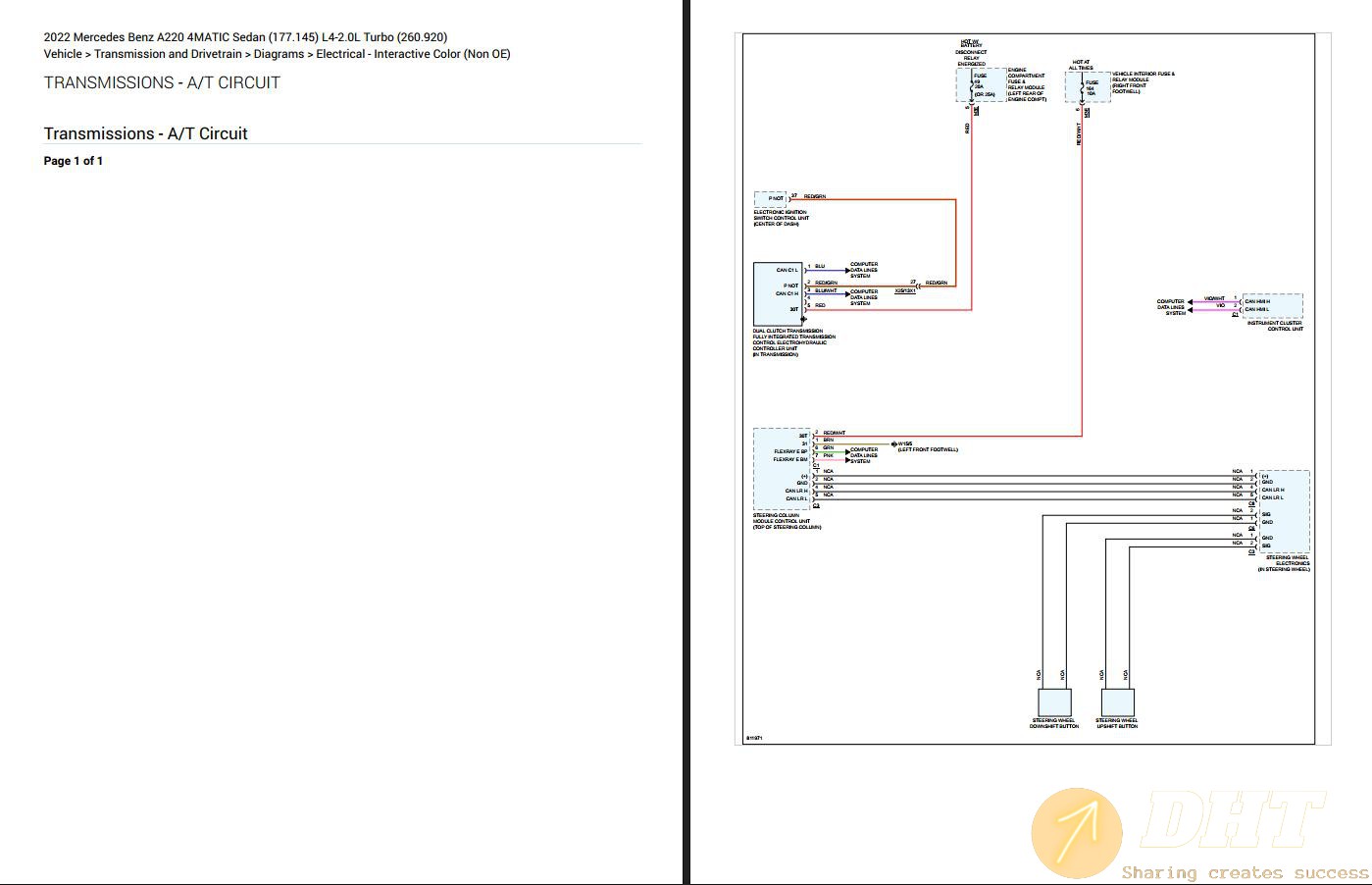Viewport: 1372px width, 885px height.
Task: Click the 'BLU/WHT' wire label at pin 3
Action: pyautogui.click(x=826, y=290)
